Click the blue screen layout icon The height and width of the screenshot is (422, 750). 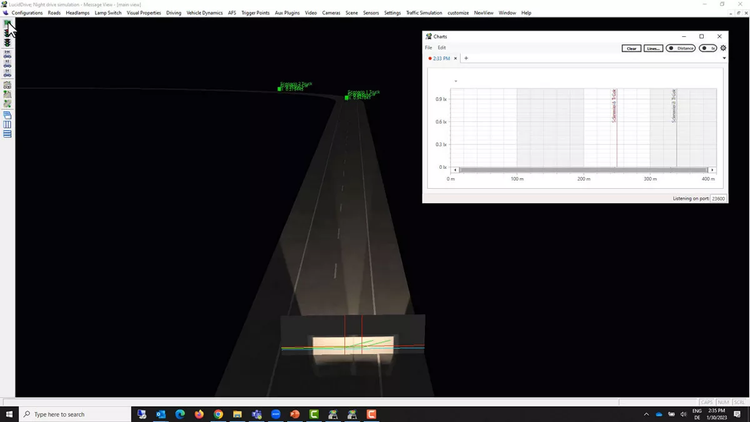(x=7, y=115)
